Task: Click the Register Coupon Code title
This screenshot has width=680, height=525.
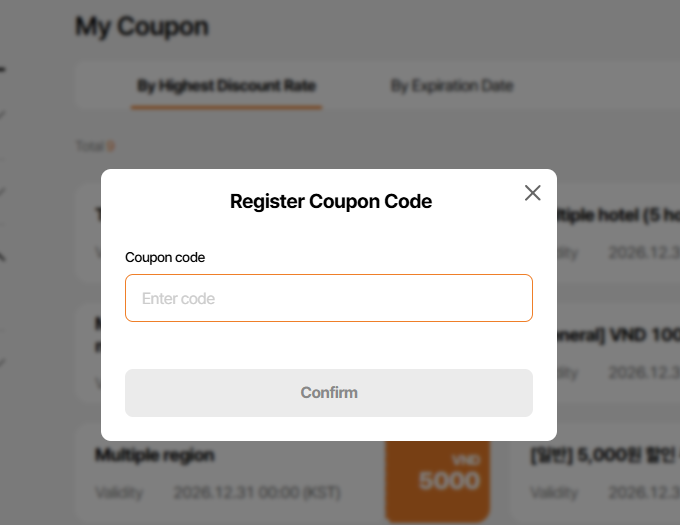Action: click(330, 201)
